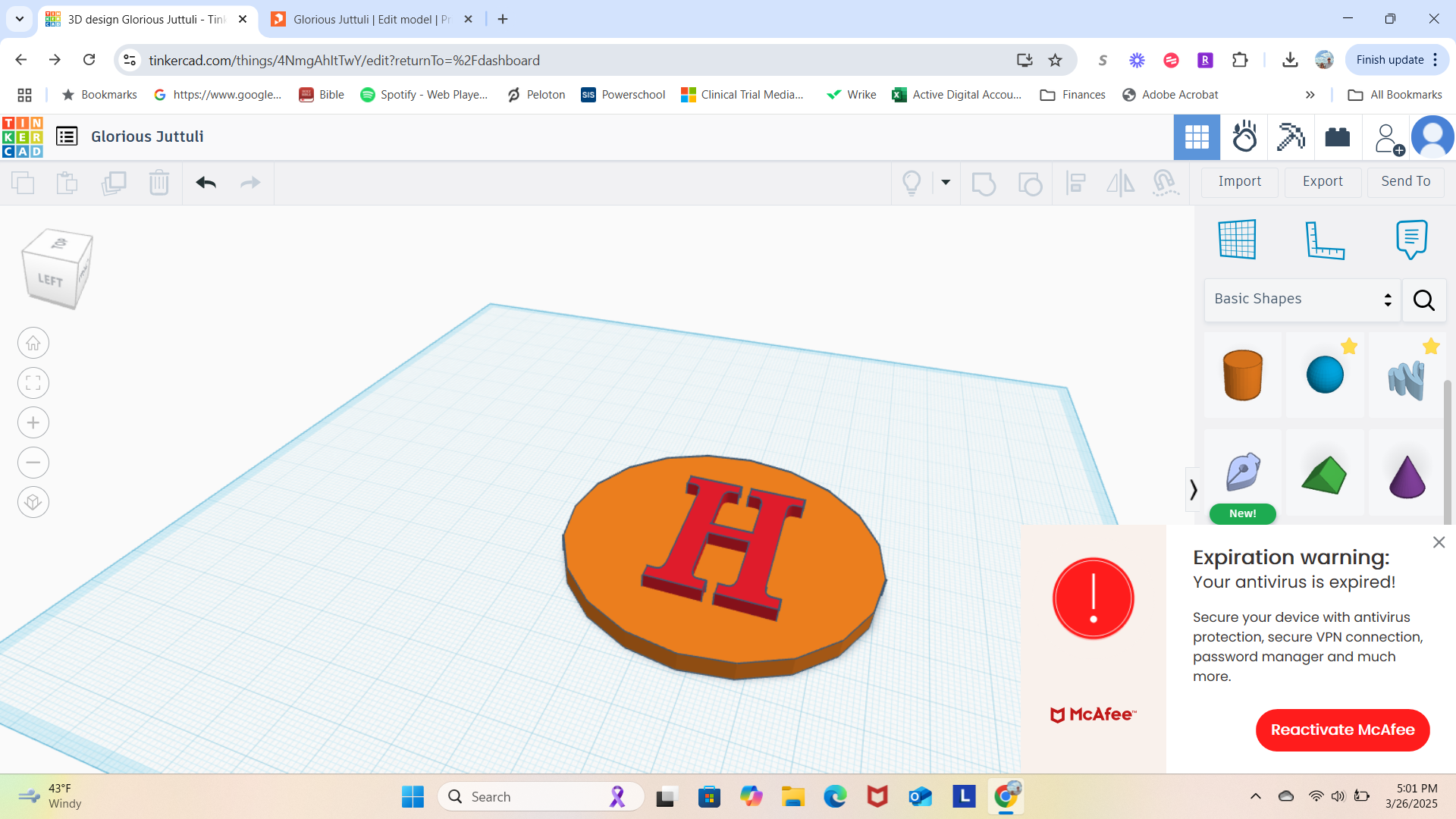The image size is (1456, 819).
Task: Click the Group shapes icon
Action: point(984,184)
